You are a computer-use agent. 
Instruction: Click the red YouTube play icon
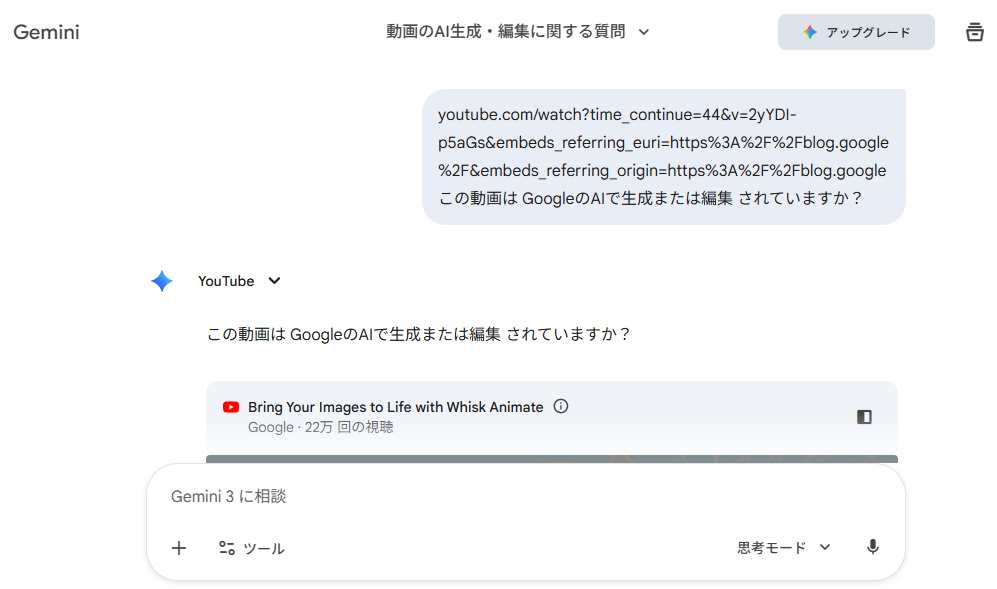coord(231,407)
